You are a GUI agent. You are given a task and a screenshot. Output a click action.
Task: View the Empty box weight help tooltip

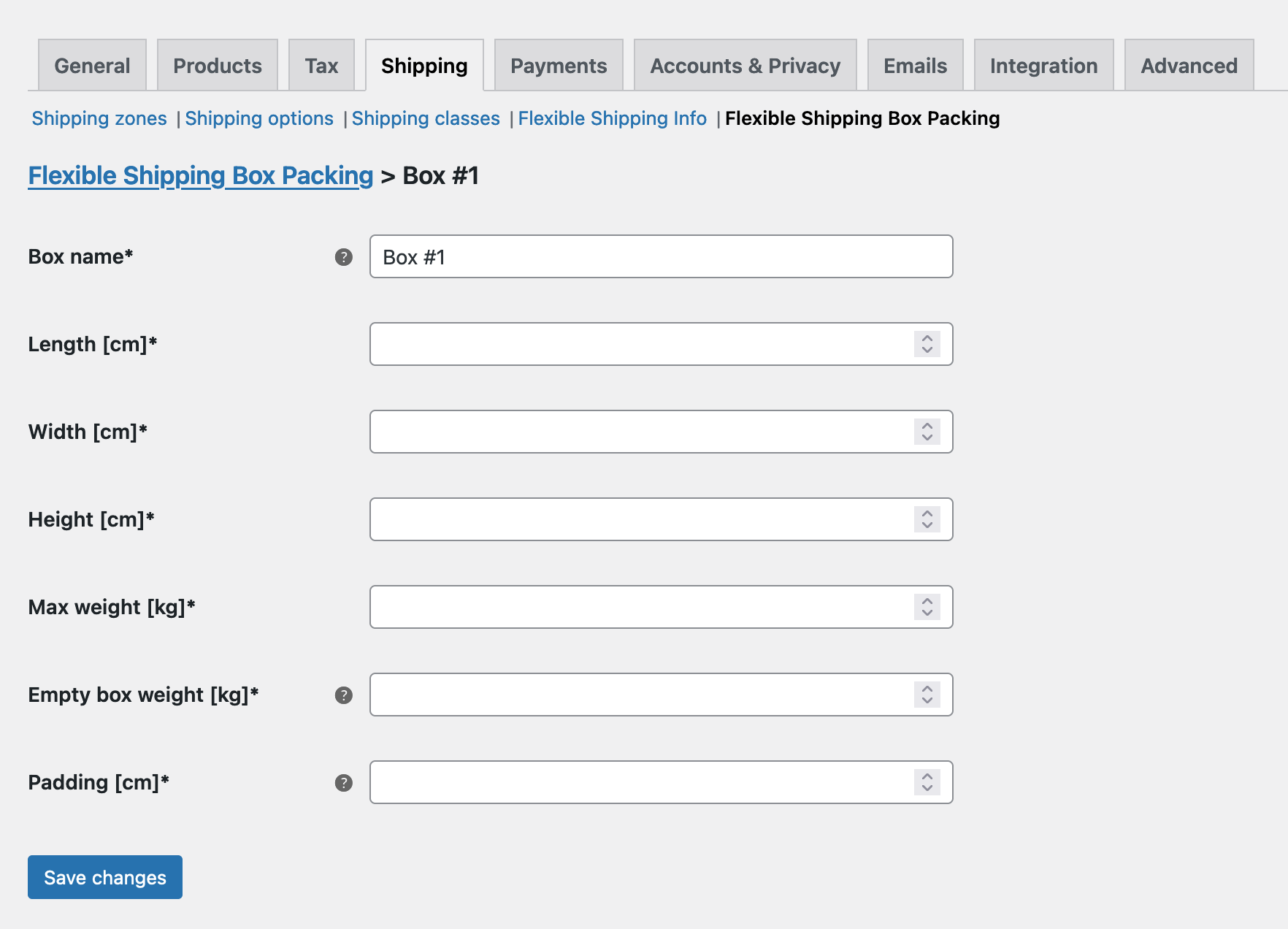pyautogui.click(x=342, y=696)
